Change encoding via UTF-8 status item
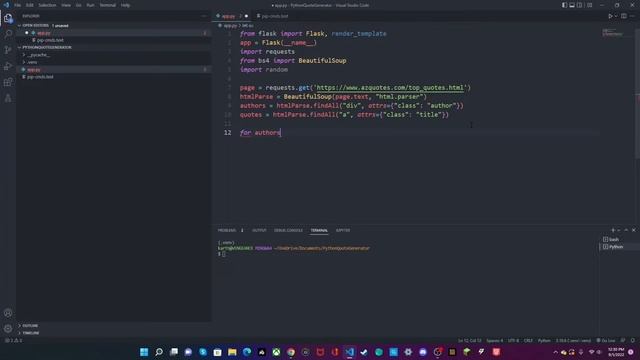Image resolution: width=640 pixels, height=360 pixels. 513,340
